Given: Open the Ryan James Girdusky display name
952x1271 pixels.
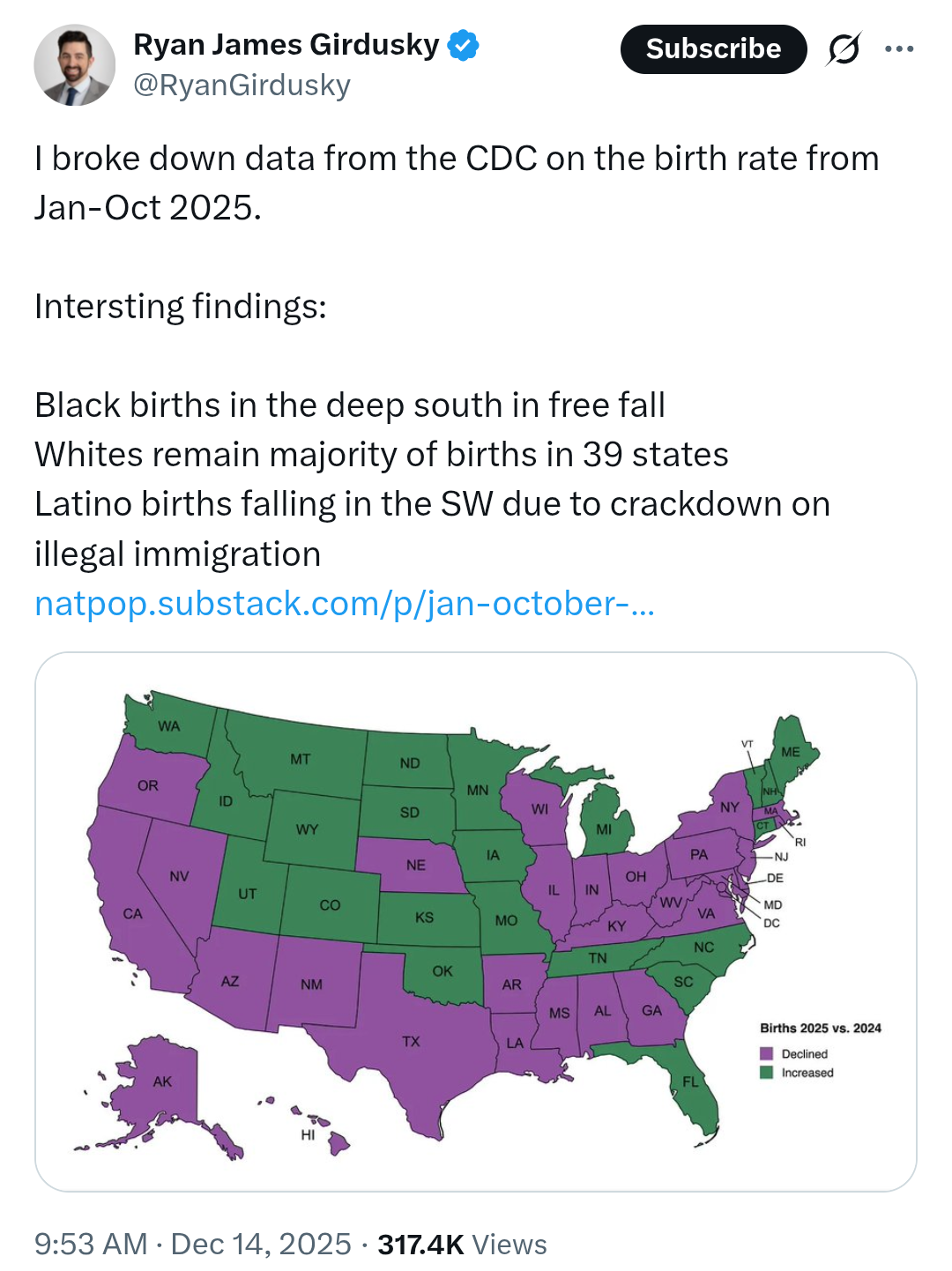Looking at the screenshot, I should (286, 45).
